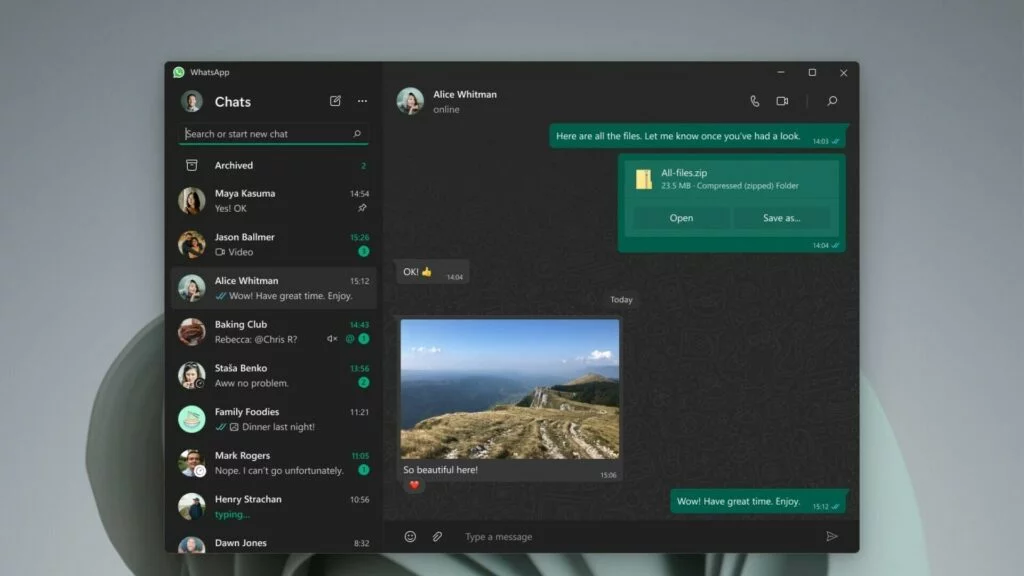Search within Alice Whitman conversation

tap(832, 101)
